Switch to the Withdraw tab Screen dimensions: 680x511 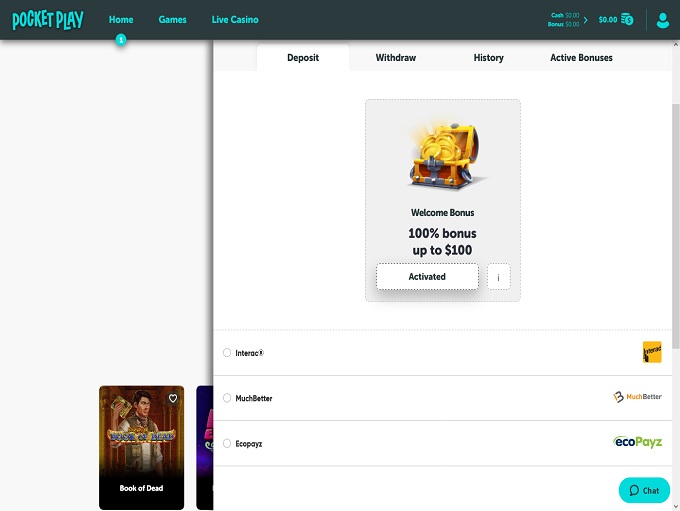pyautogui.click(x=395, y=58)
